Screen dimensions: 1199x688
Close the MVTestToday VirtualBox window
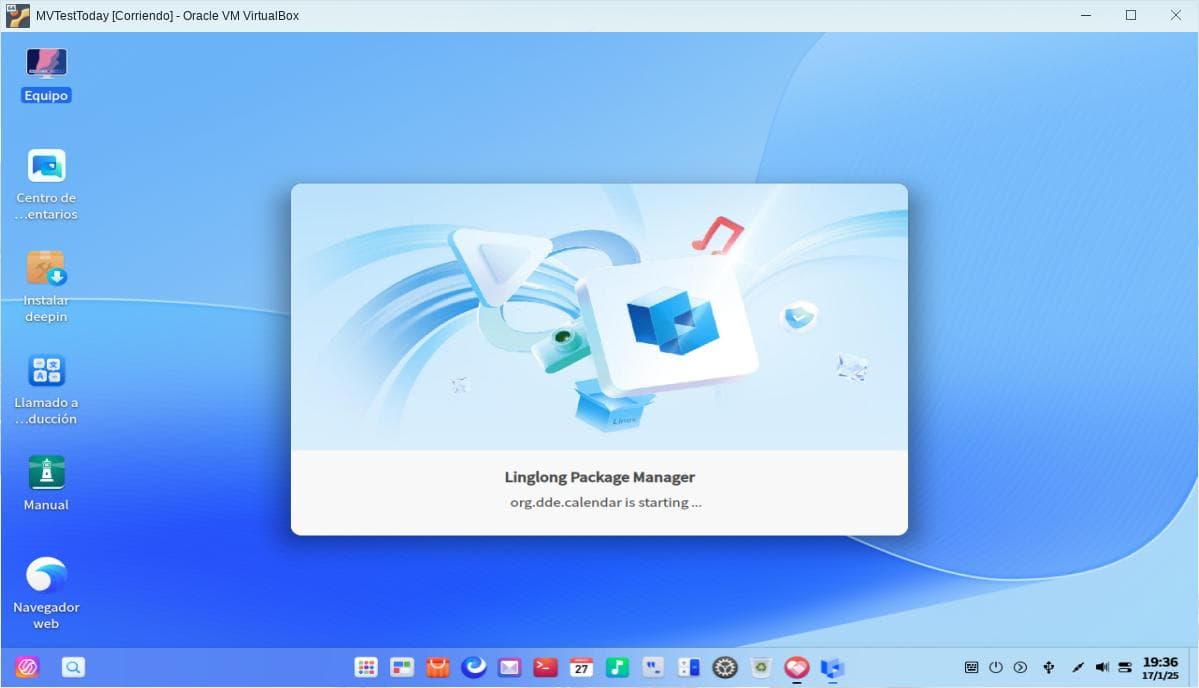(x=1176, y=15)
